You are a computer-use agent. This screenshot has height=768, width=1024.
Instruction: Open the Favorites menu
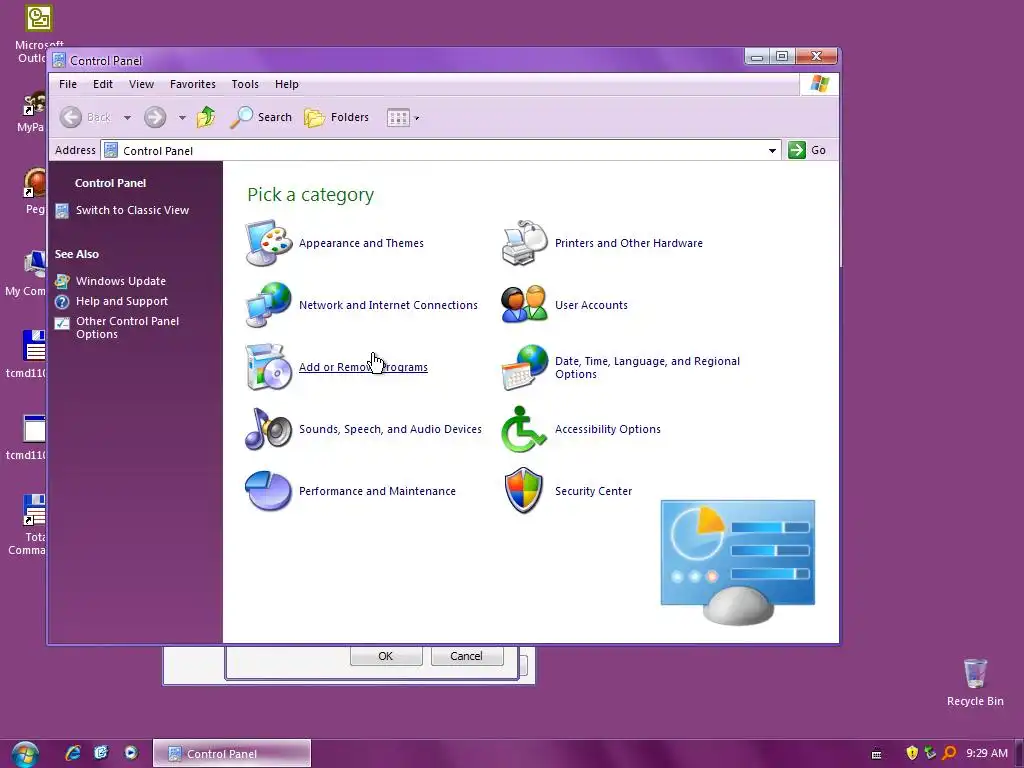click(193, 84)
